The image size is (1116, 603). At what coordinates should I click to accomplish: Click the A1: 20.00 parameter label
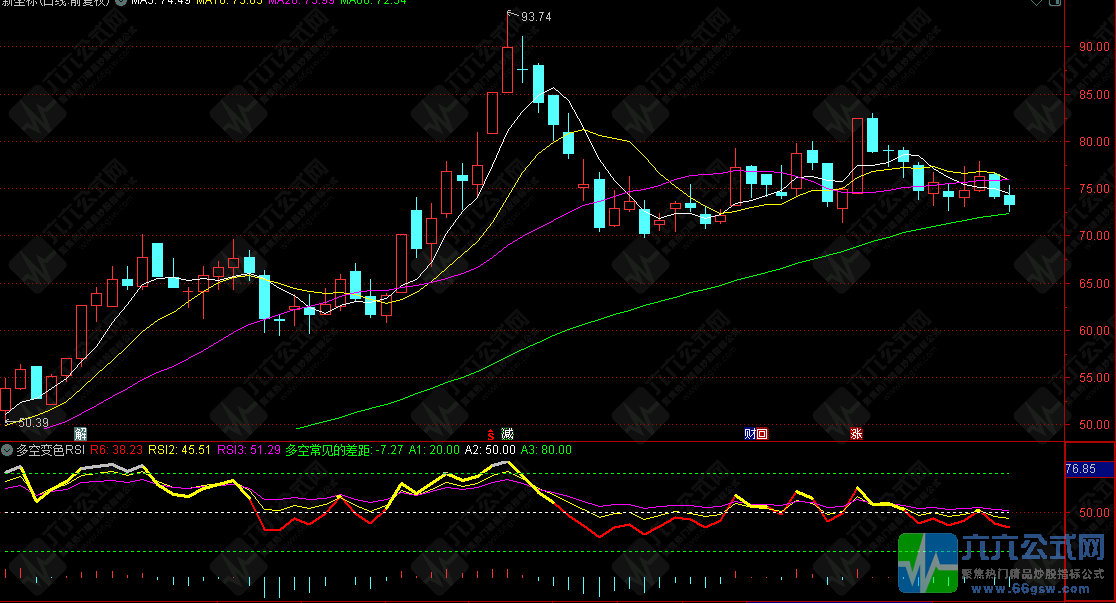click(x=434, y=450)
